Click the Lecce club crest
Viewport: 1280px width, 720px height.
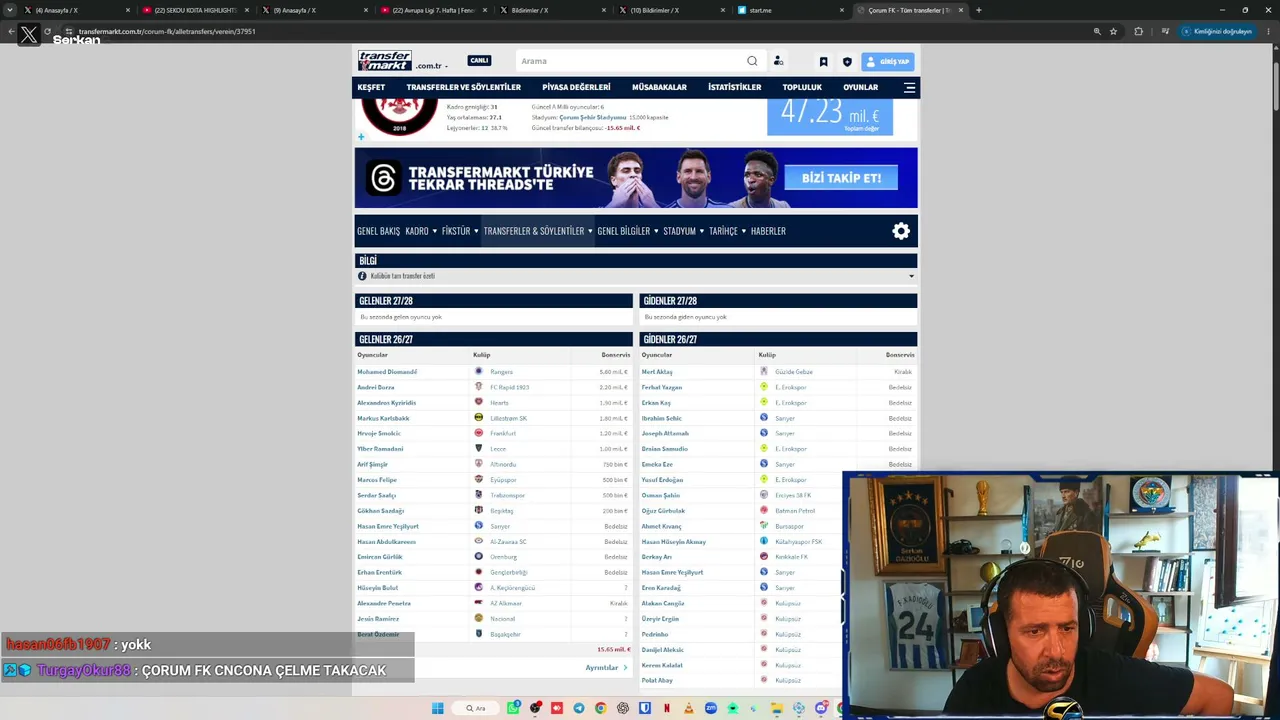(478, 449)
